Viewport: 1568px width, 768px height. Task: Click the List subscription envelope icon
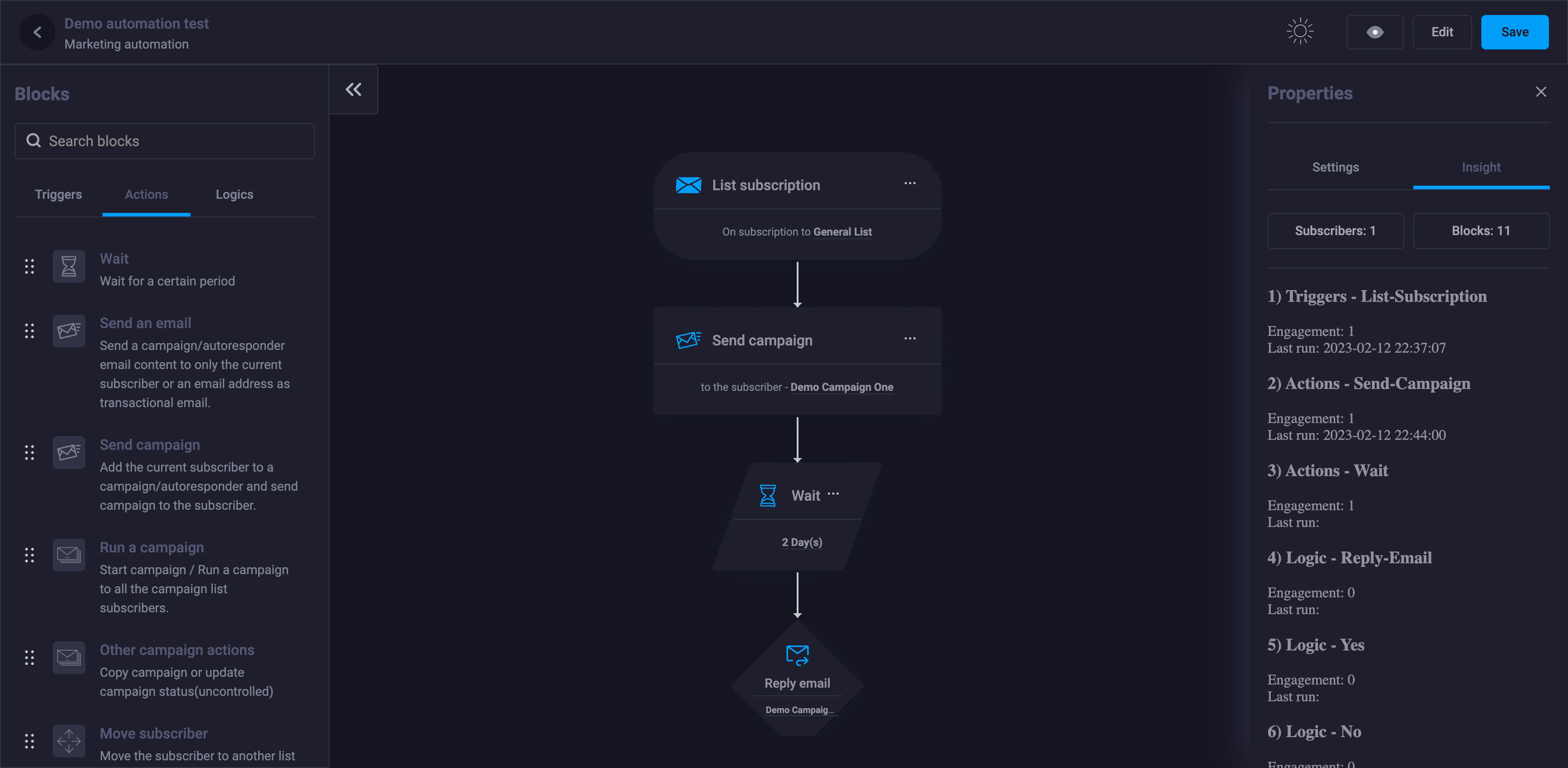point(688,185)
